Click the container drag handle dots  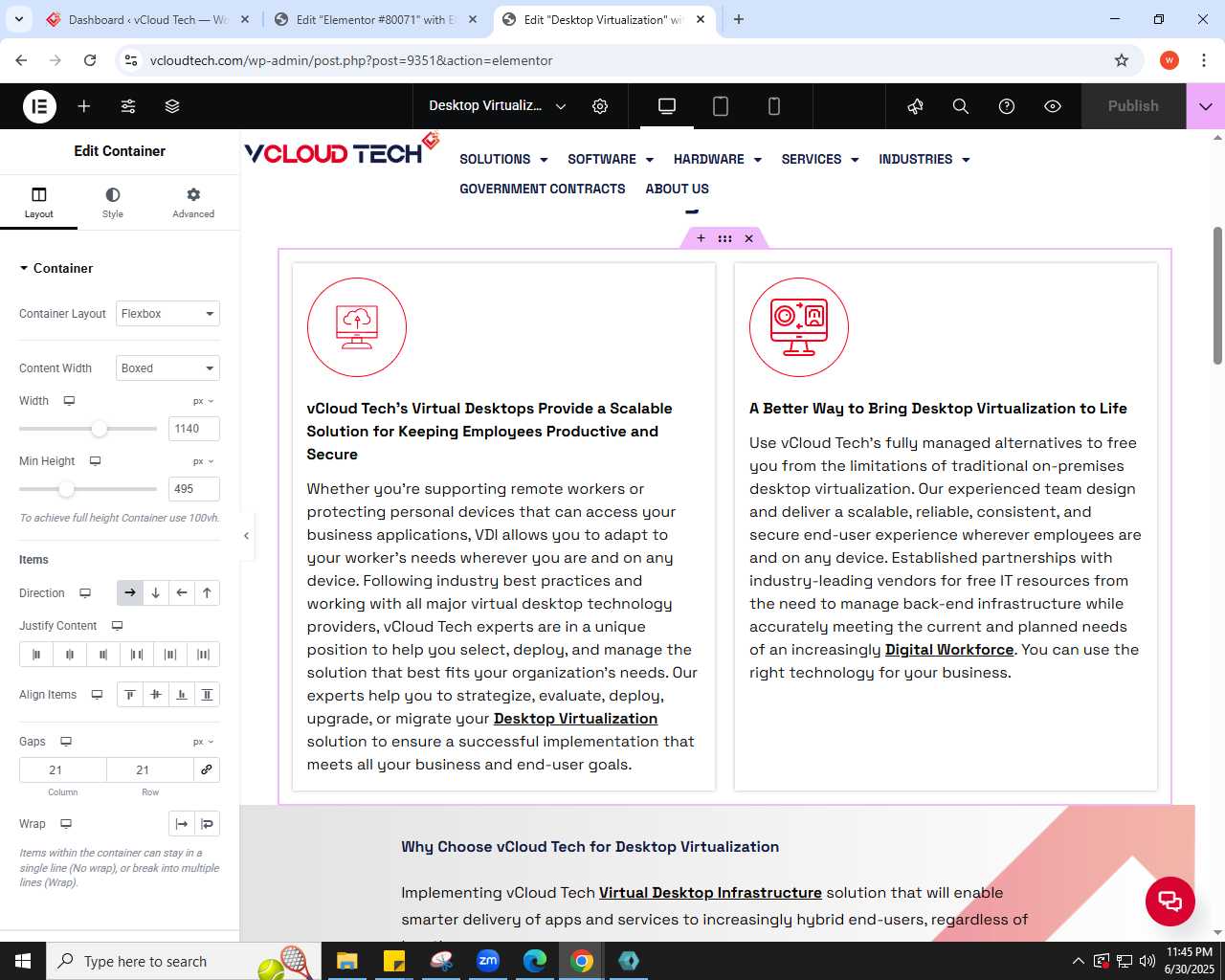point(724,238)
